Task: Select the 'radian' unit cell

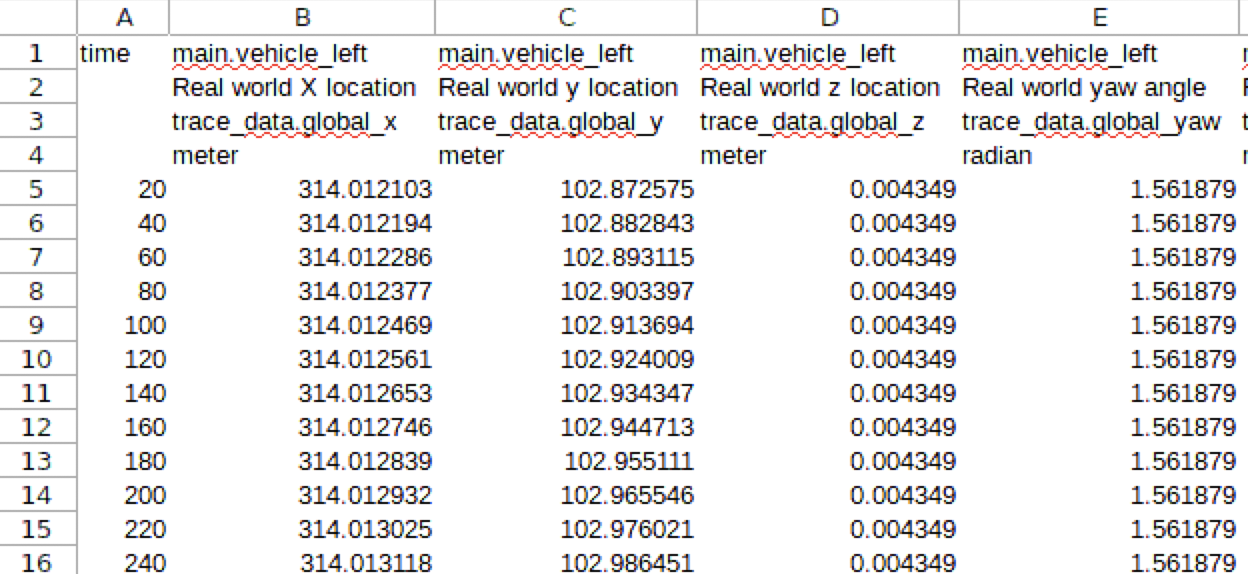Action: tap(997, 157)
